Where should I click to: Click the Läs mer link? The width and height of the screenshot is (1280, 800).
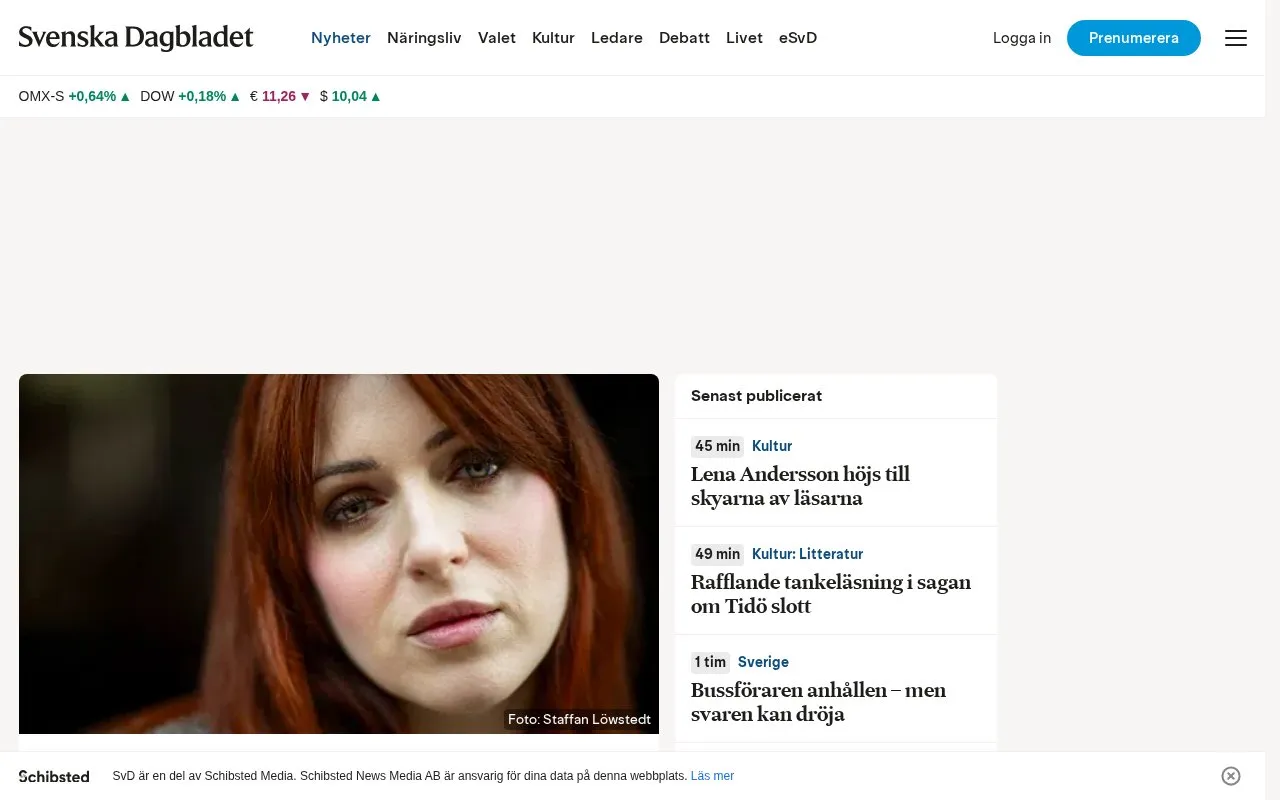(712, 776)
